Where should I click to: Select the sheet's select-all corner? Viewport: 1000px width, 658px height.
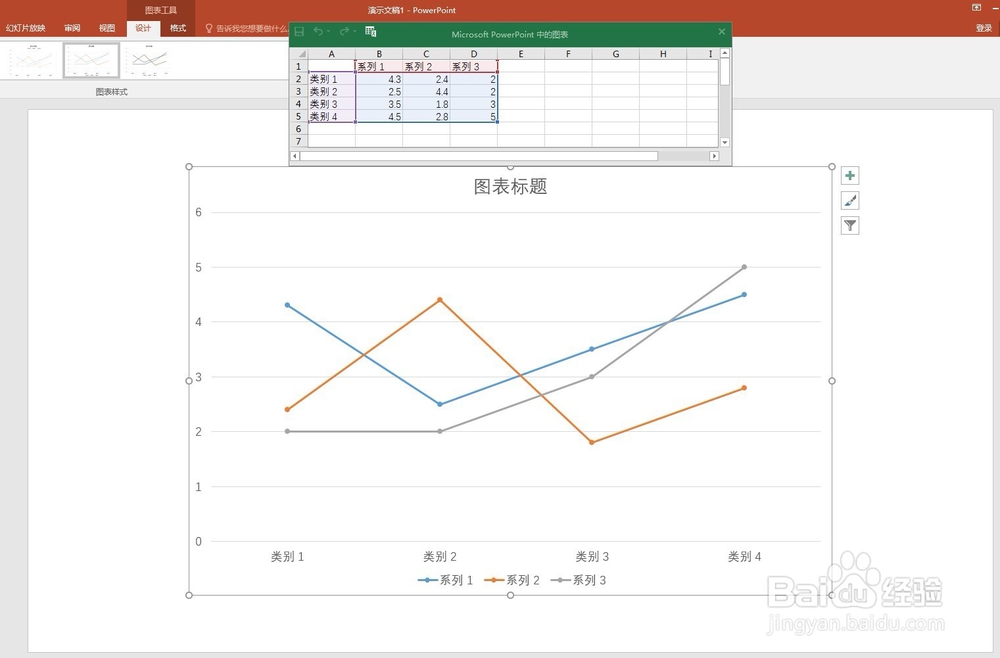click(299, 54)
